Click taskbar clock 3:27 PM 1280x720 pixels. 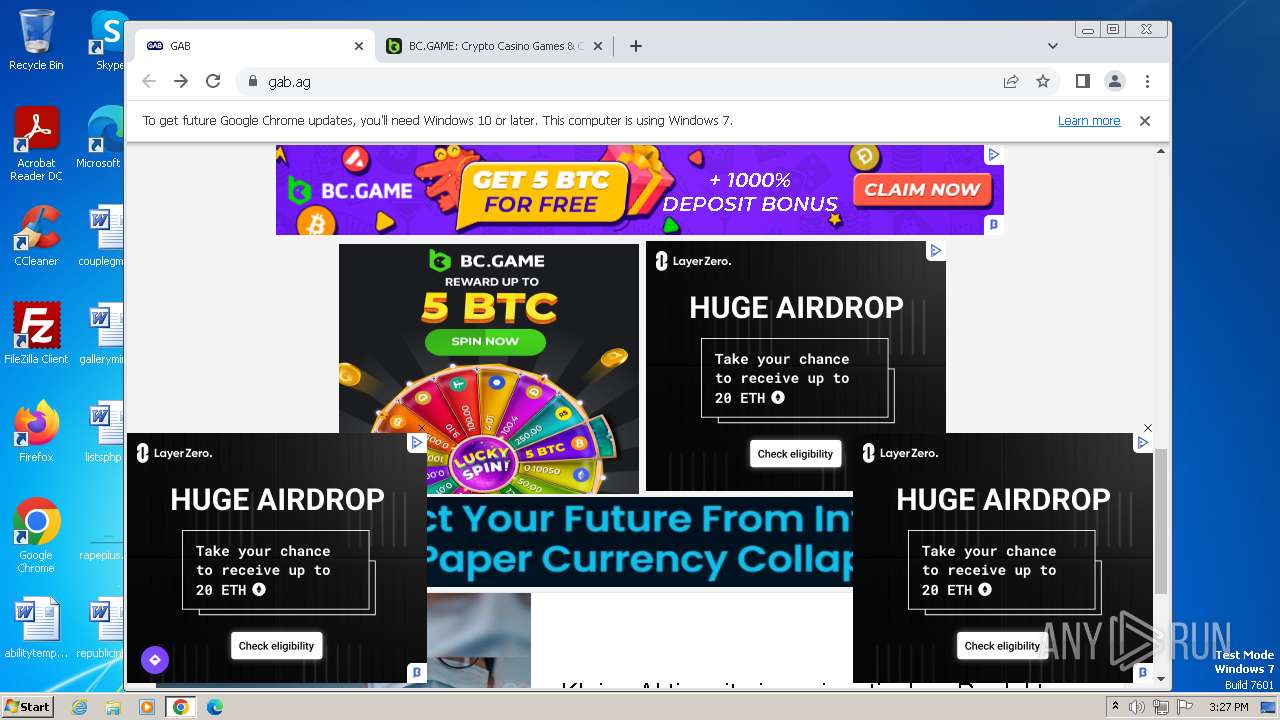1228,707
